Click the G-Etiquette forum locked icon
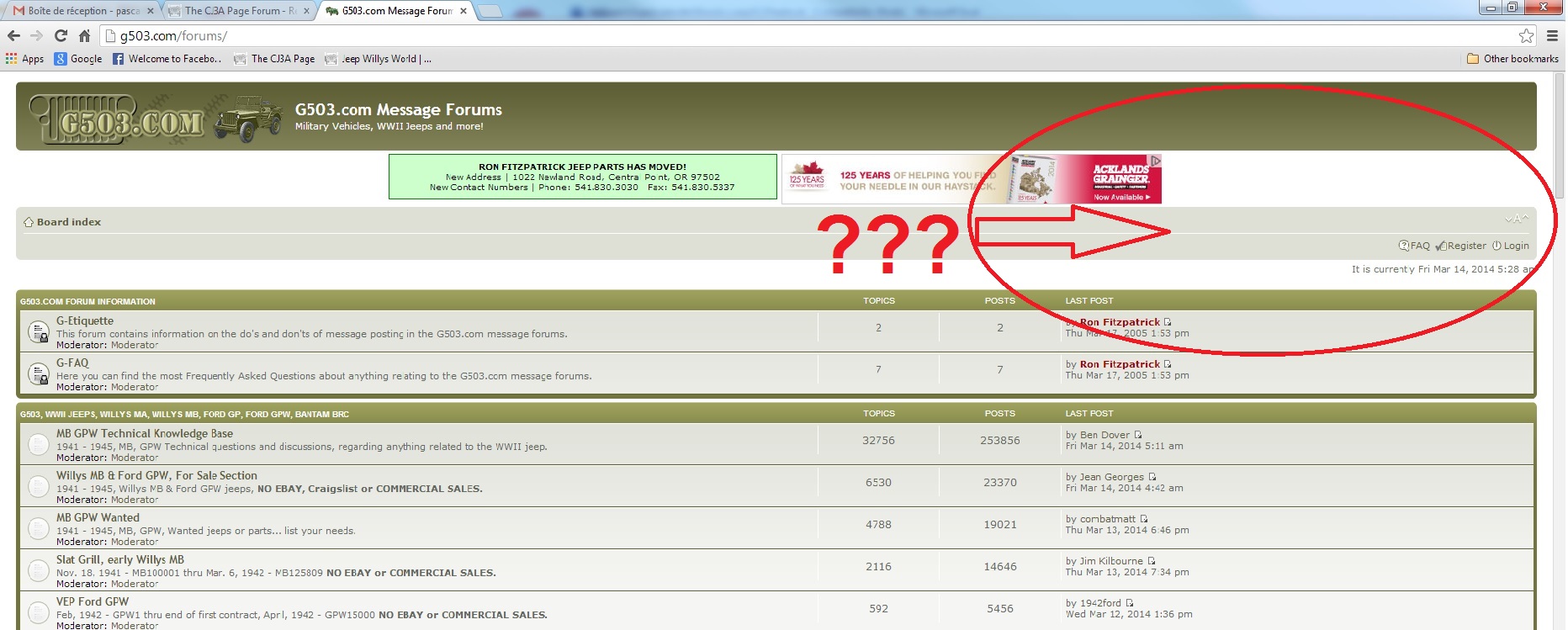 click(x=39, y=331)
